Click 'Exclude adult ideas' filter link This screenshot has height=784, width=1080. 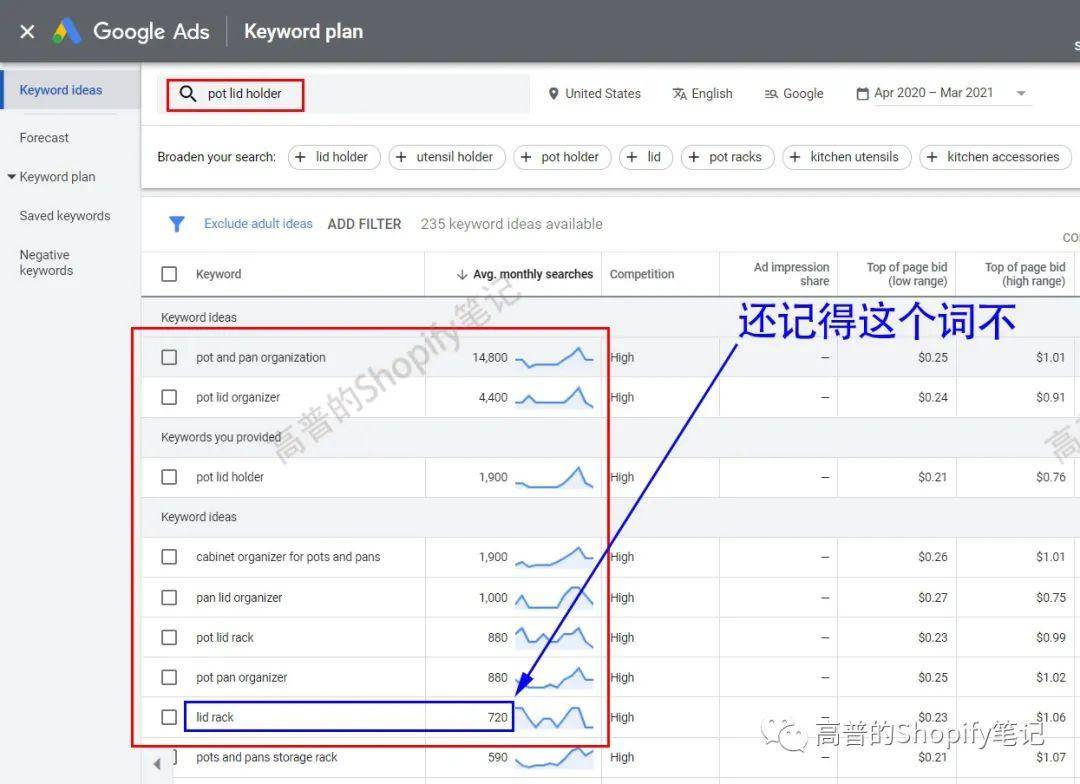click(258, 224)
